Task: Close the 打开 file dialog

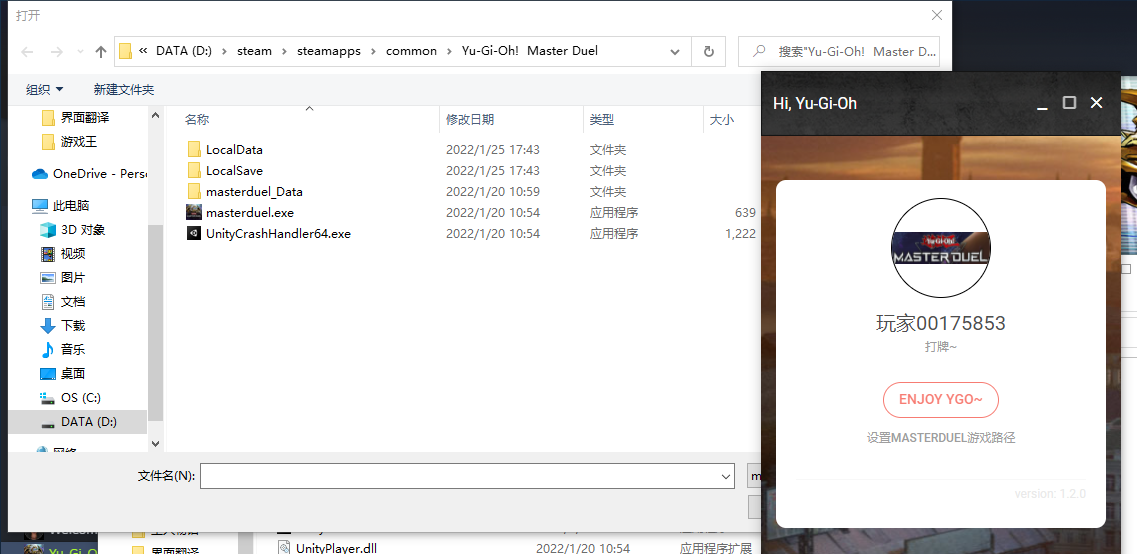Action: coord(937,15)
